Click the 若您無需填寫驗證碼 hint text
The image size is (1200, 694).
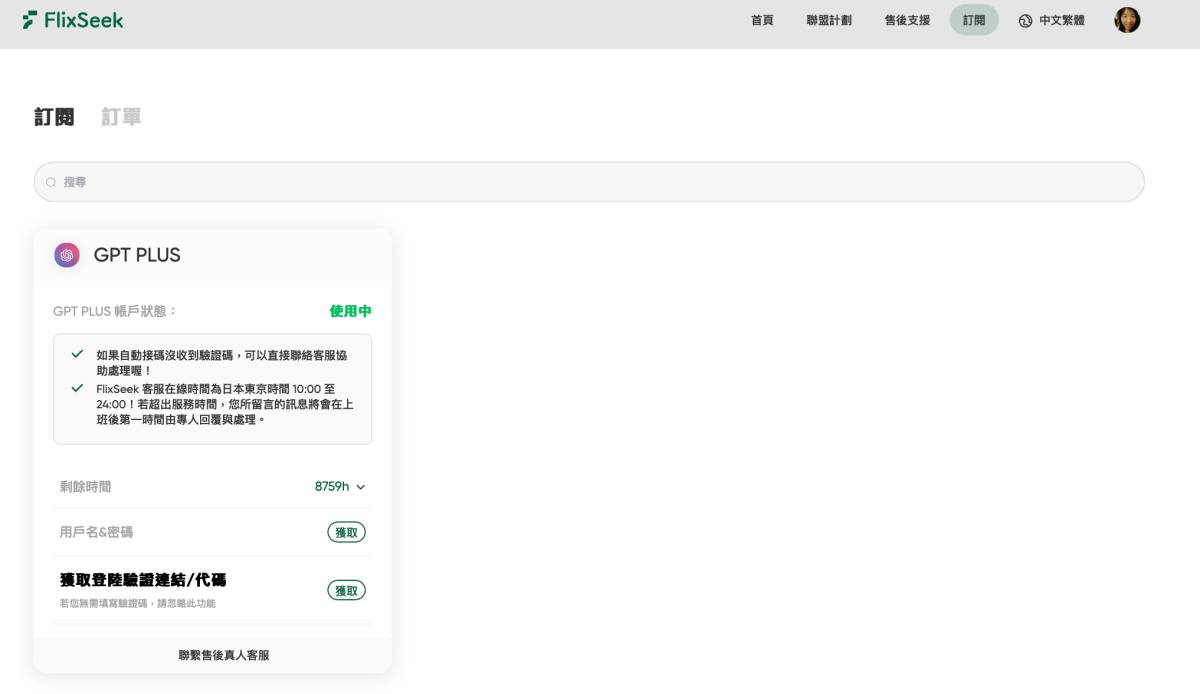point(137,603)
